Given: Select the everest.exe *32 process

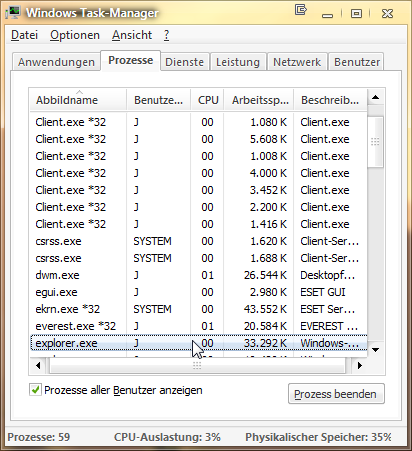Looking at the screenshot, I should pyautogui.click(x=199, y=326).
